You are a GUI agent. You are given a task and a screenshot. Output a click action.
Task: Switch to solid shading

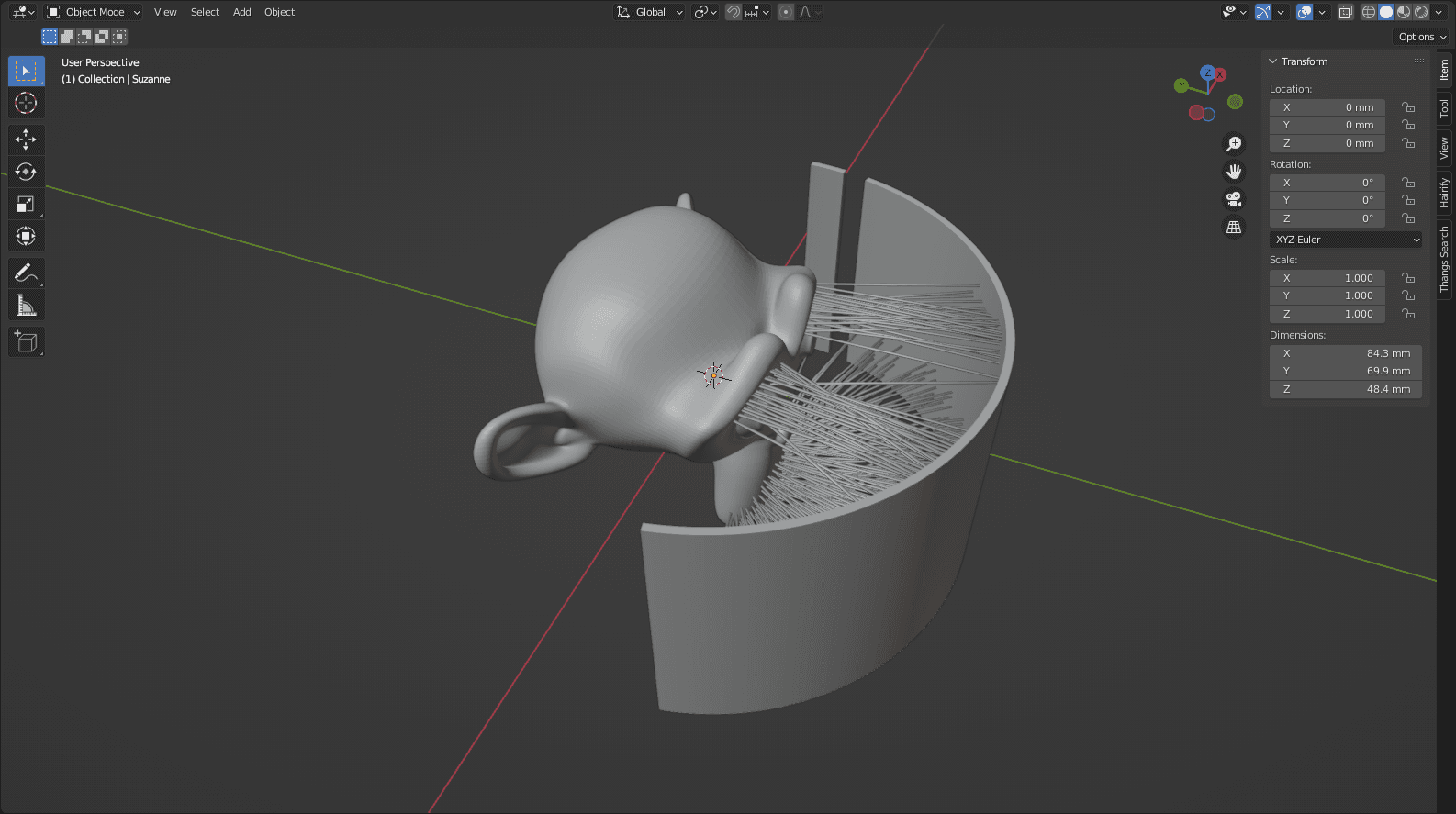click(1386, 12)
